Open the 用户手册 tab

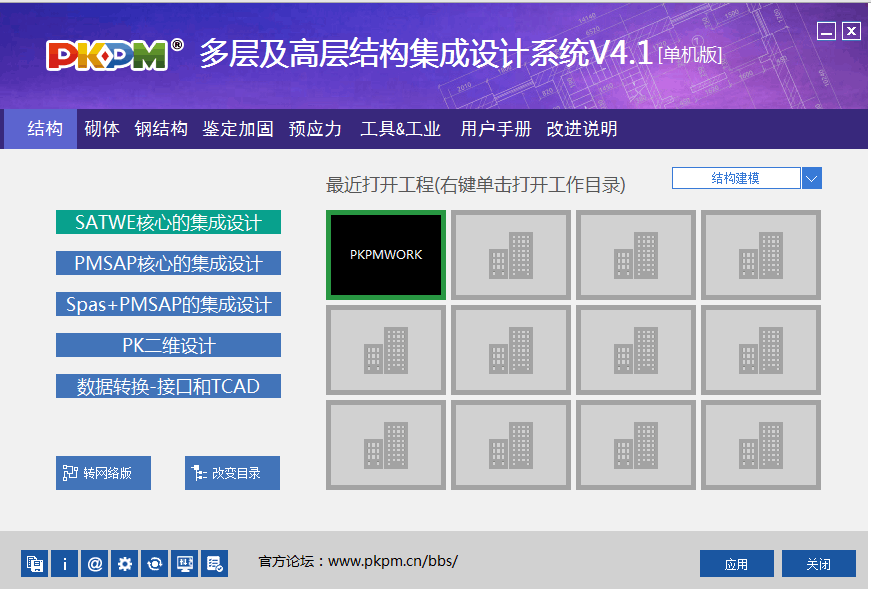pos(495,129)
